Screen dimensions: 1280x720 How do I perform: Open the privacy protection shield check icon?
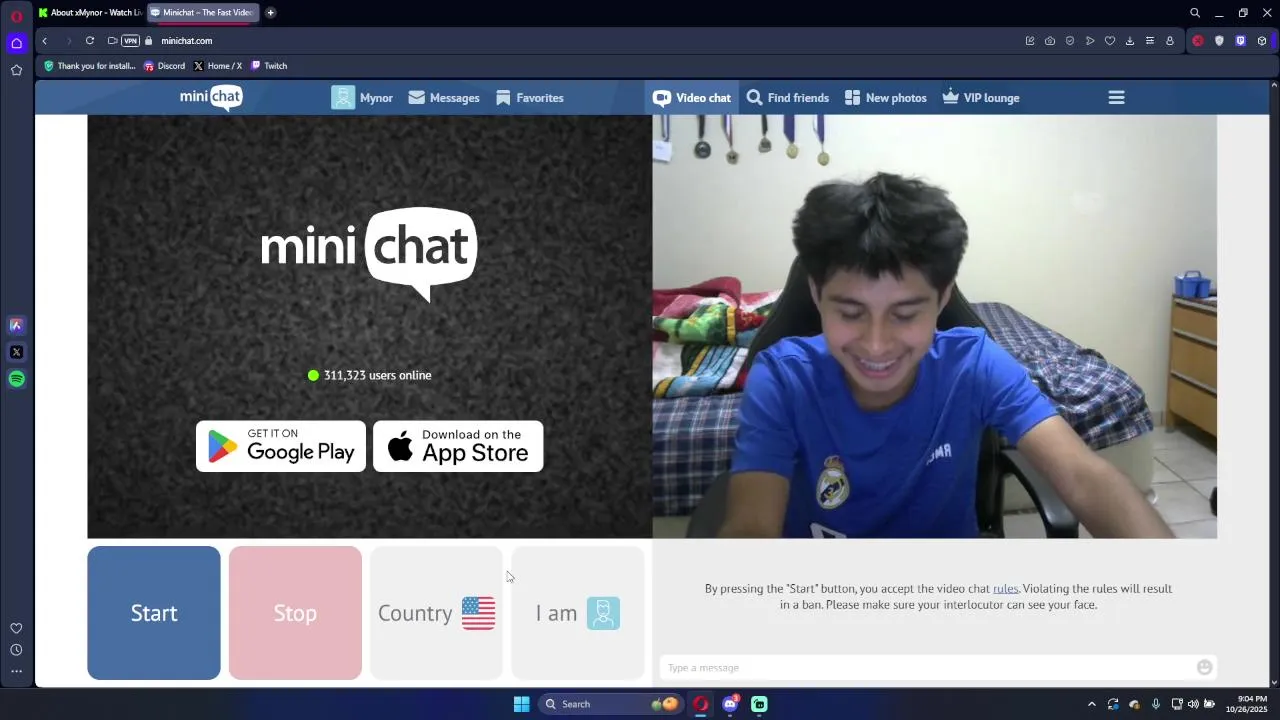[x=1070, y=41]
